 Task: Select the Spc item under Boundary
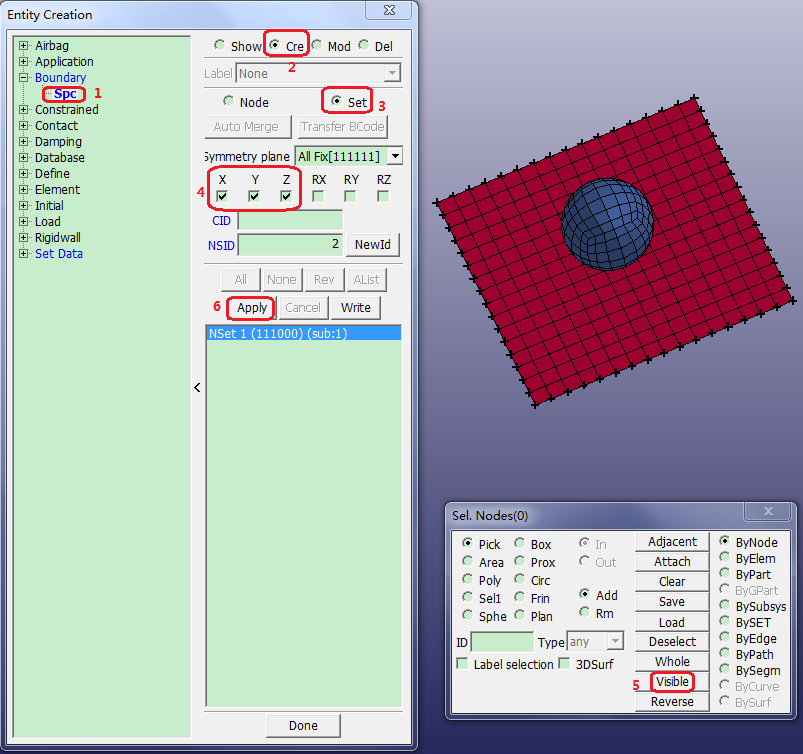click(65, 94)
